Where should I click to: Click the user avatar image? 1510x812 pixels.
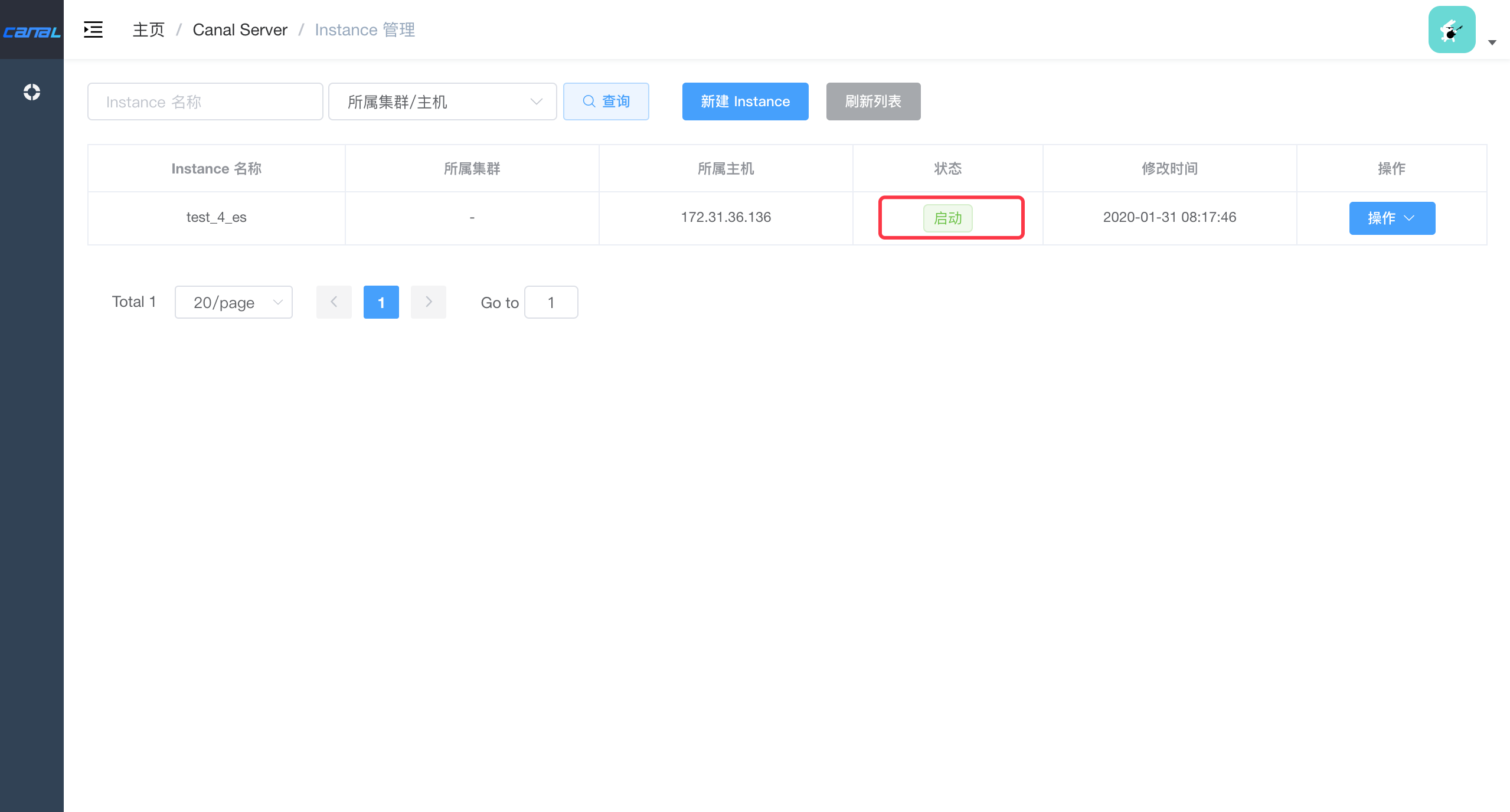point(1452,30)
